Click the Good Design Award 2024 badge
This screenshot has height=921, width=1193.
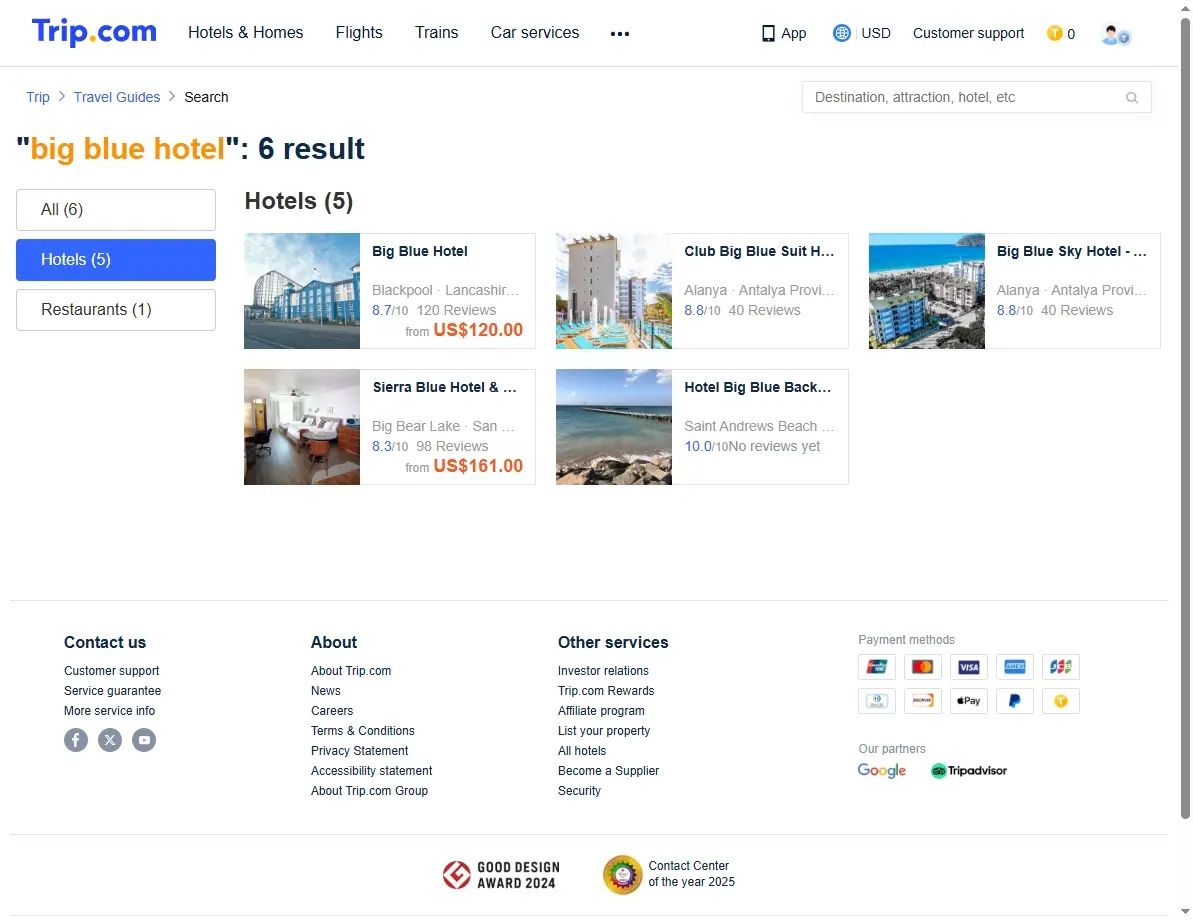tap(501, 875)
